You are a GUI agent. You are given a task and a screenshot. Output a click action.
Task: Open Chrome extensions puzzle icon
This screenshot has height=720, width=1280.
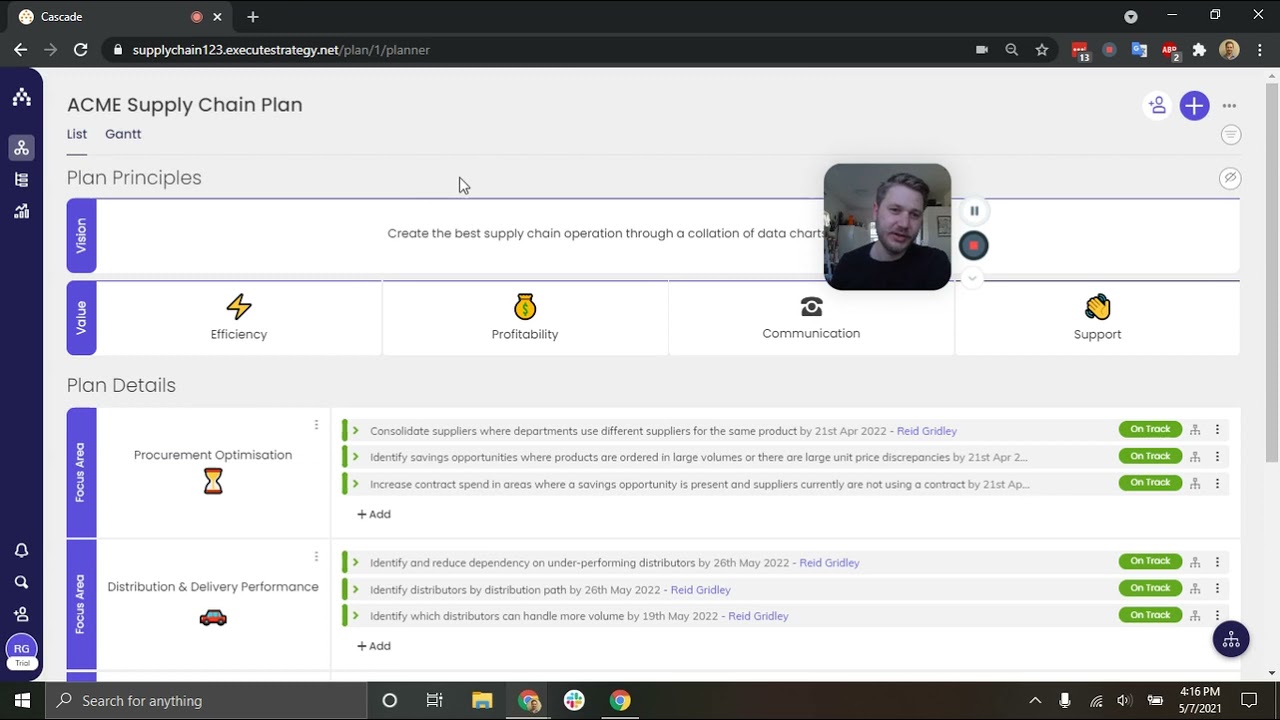click(1199, 50)
